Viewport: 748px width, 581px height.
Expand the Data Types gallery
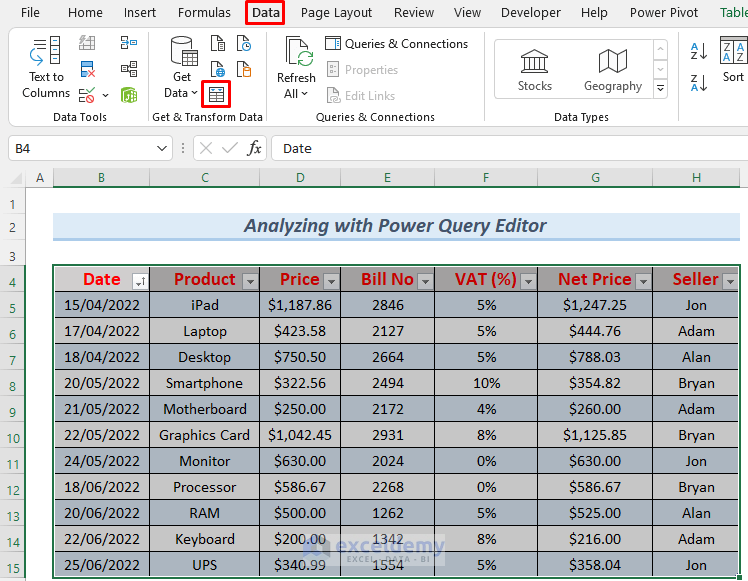tap(660, 89)
